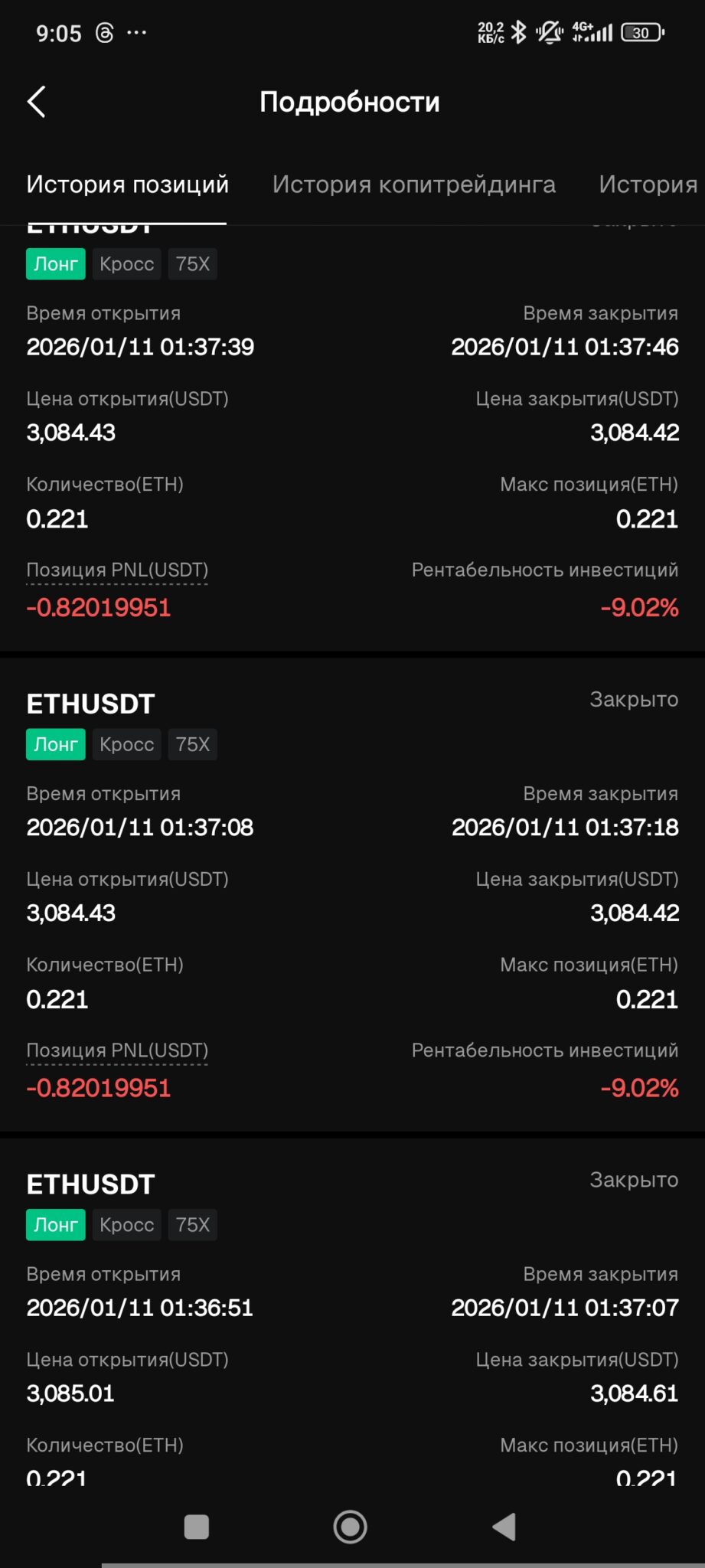
Task: Tap 75X leverage tag on top card
Action: pyautogui.click(x=192, y=264)
